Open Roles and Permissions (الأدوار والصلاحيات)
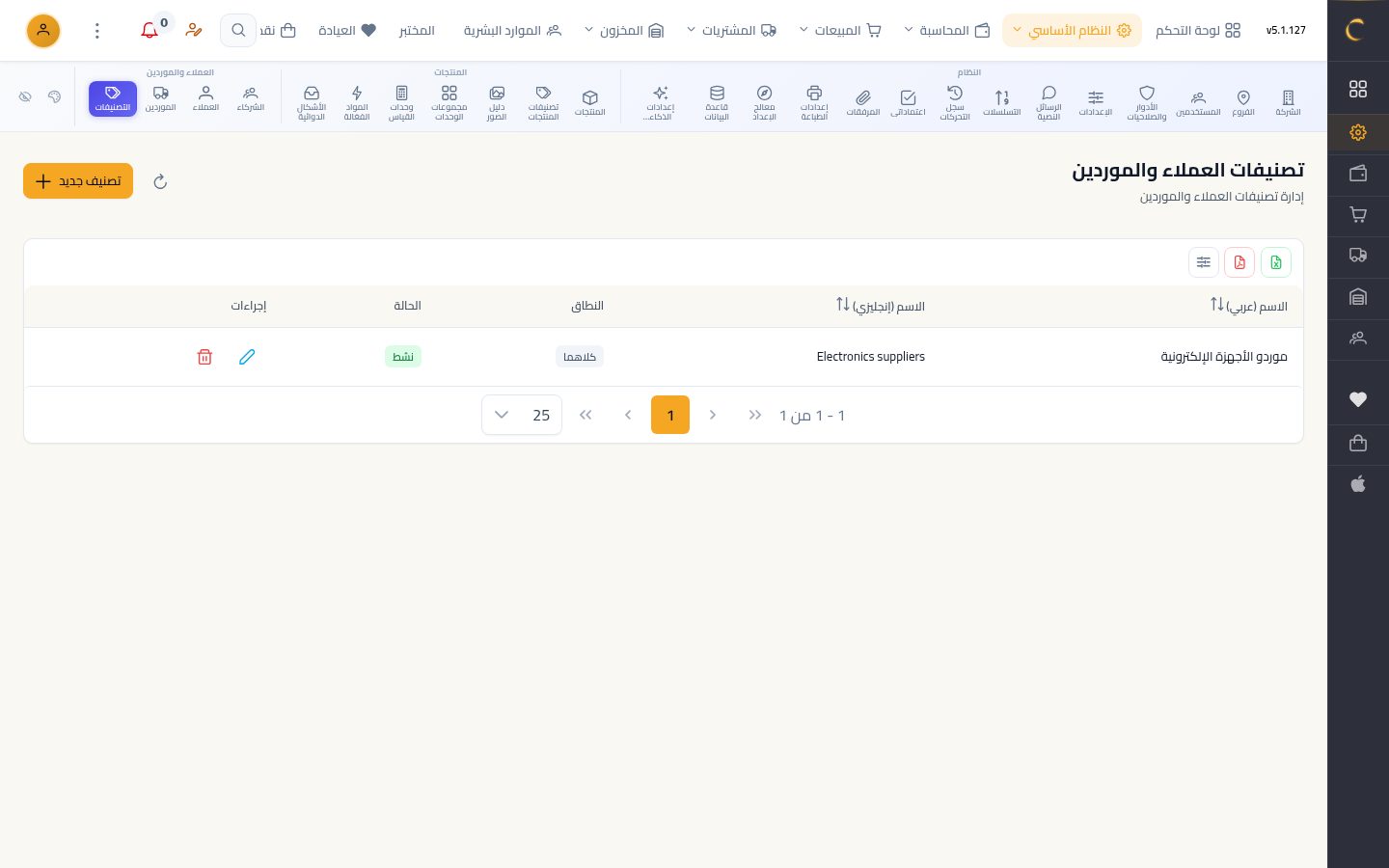 [1147, 102]
